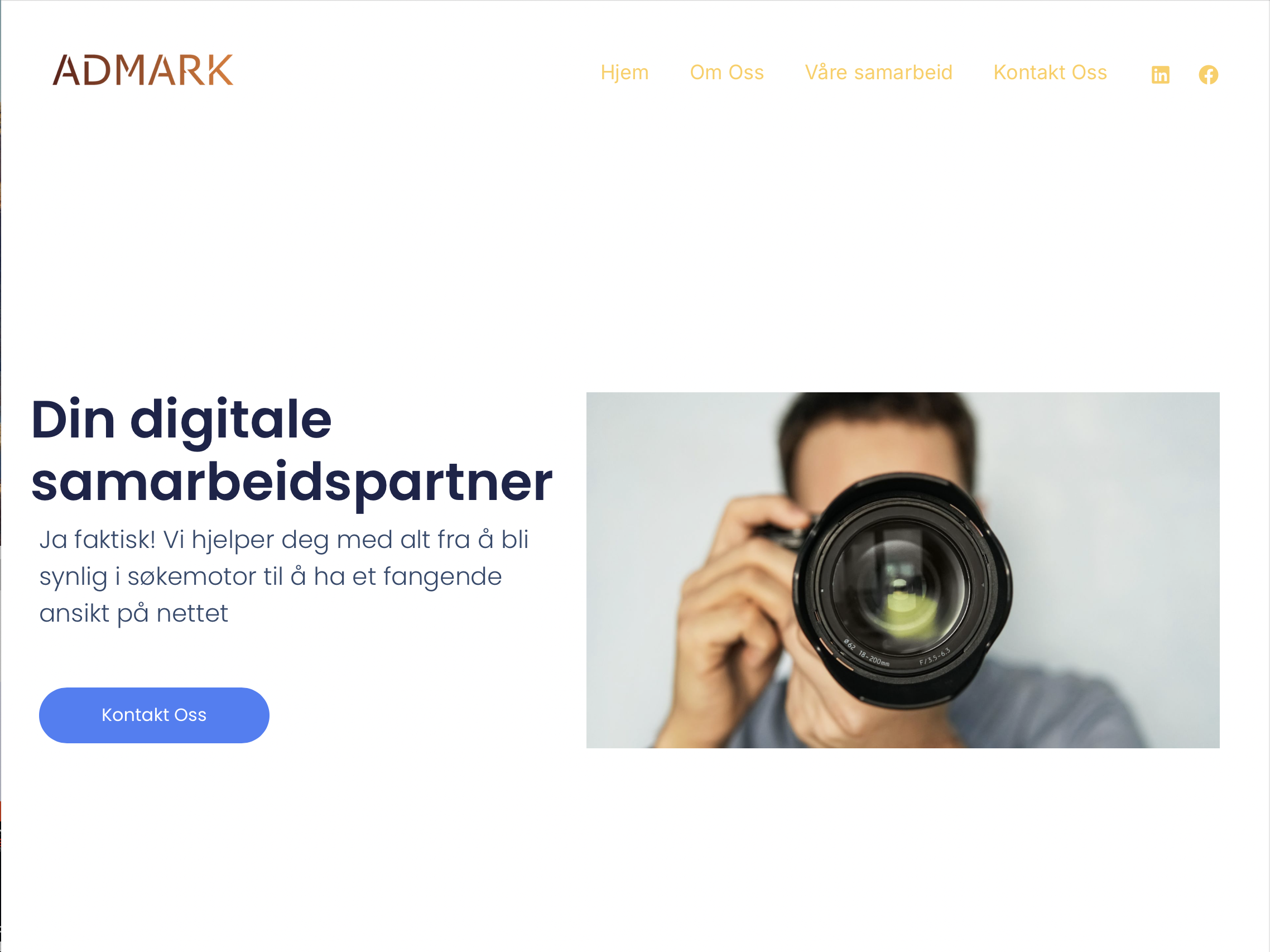Image resolution: width=1270 pixels, height=952 pixels.
Task: Open the Facebook icon in header
Action: (1208, 75)
